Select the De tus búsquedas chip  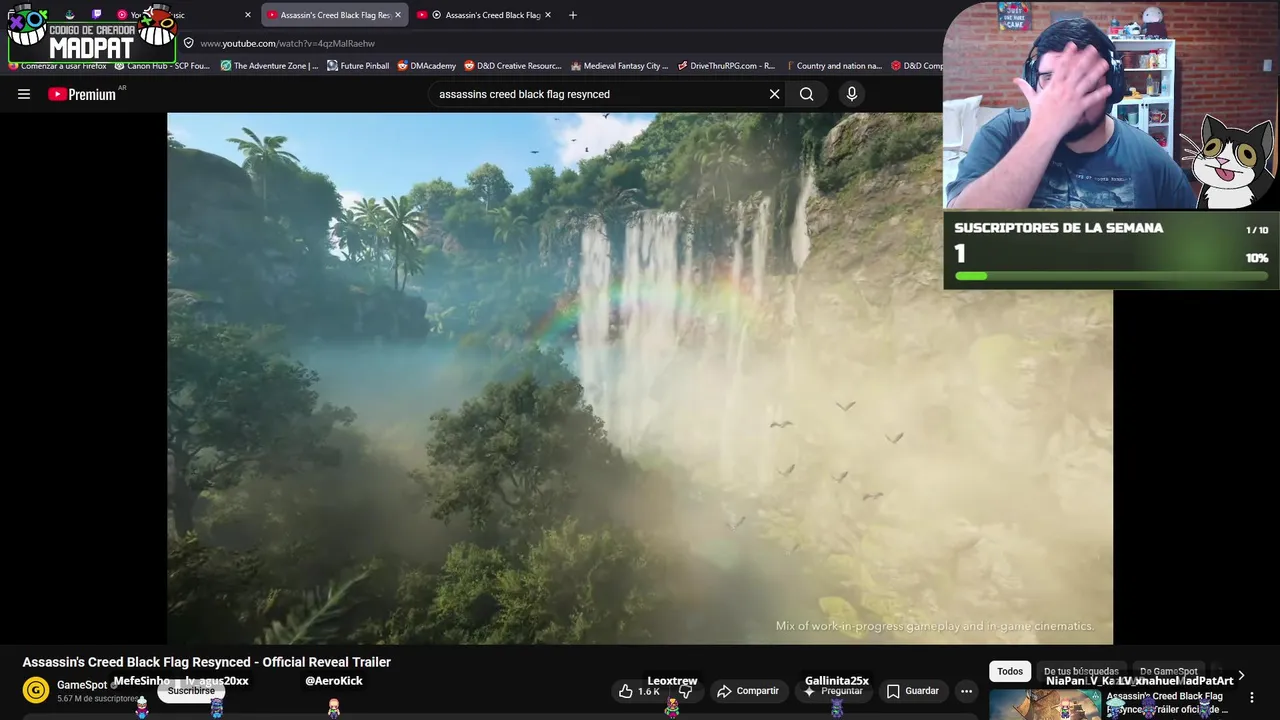point(1081,672)
